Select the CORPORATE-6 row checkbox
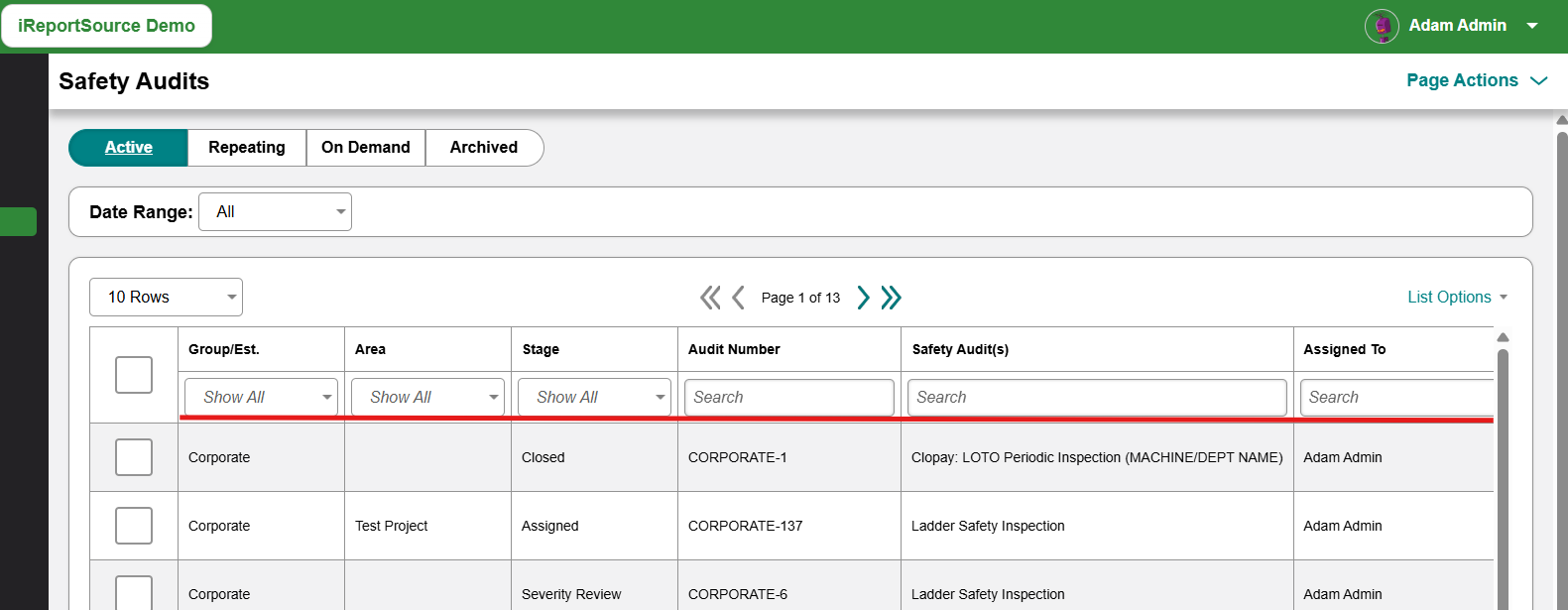Viewport: 1568px width, 610px height. [x=134, y=593]
